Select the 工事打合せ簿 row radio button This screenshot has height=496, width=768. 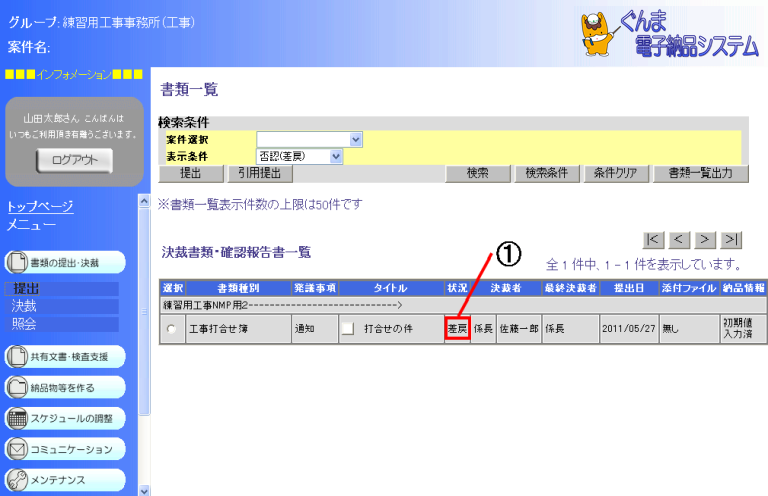pyautogui.click(x=171, y=328)
